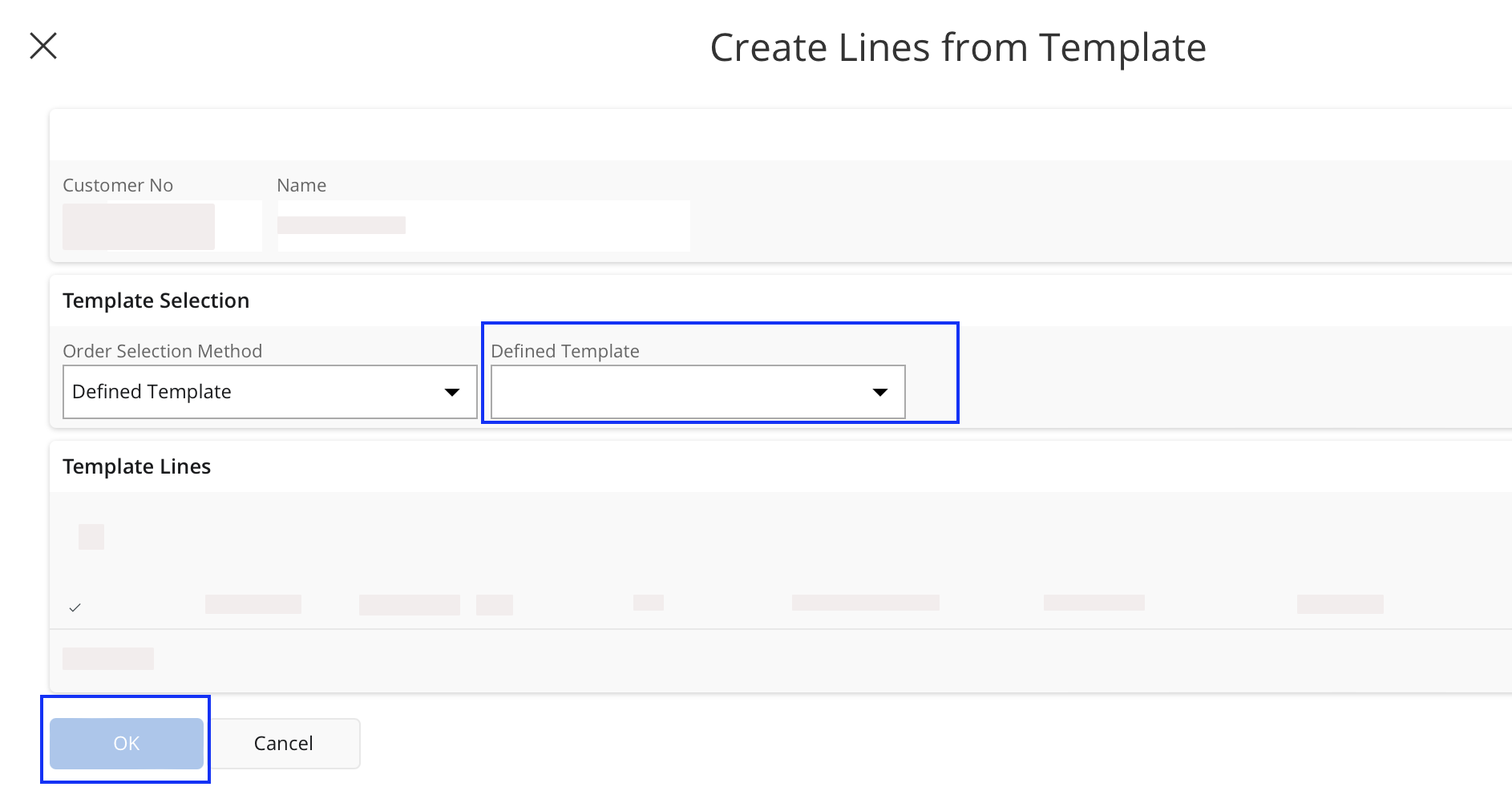Click the Create Lines from Template title

point(958,47)
